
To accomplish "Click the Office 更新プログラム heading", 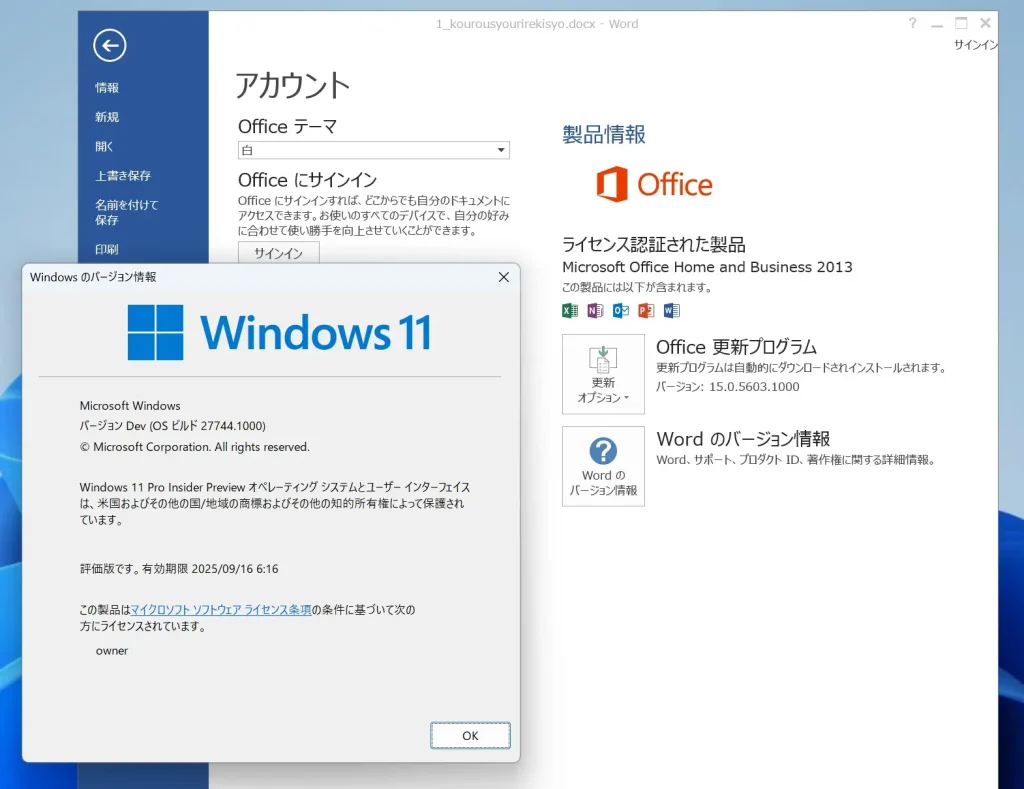I will click(x=737, y=347).
